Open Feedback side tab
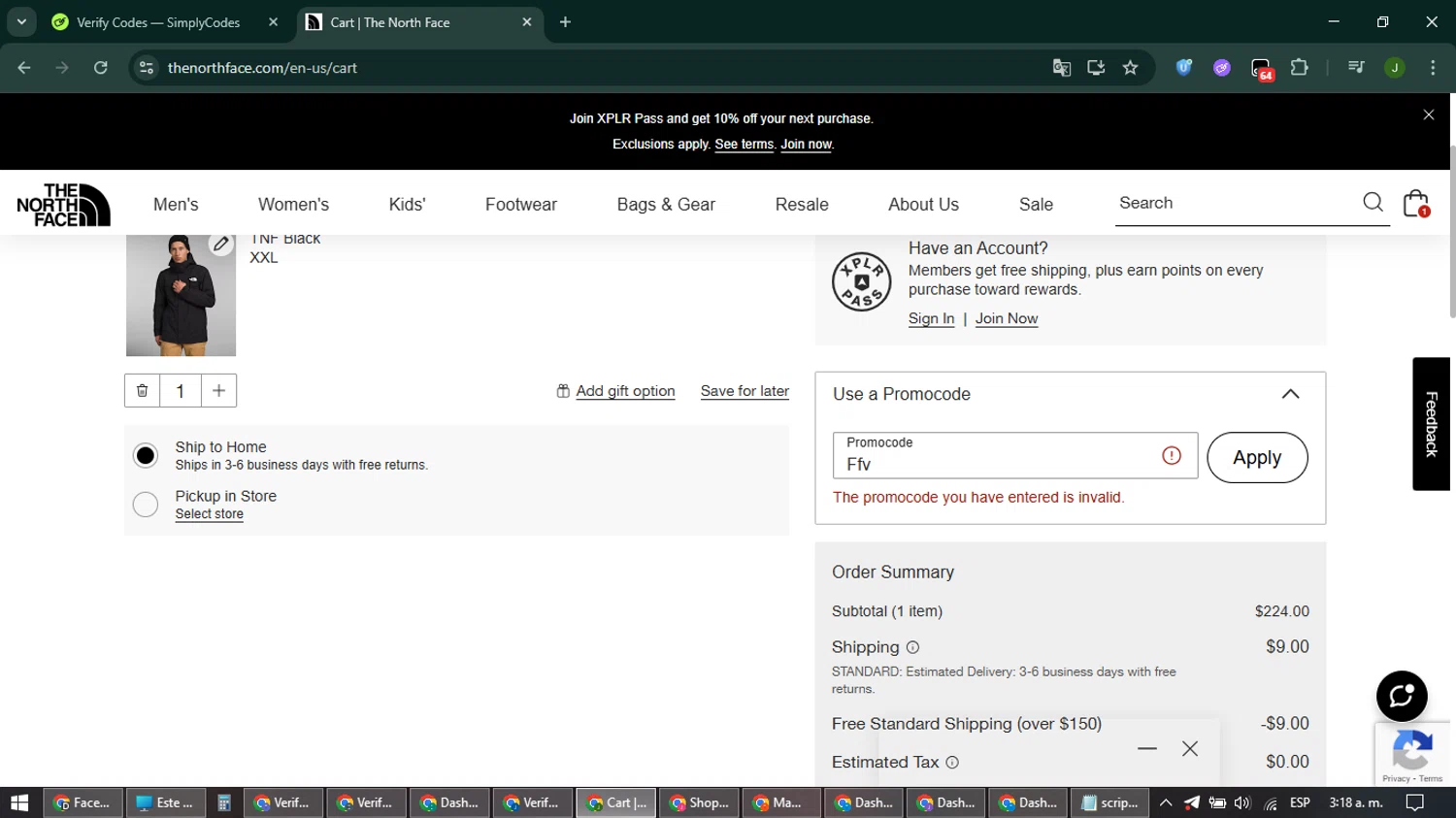Viewport: 1456px width, 818px height. [1431, 424]
